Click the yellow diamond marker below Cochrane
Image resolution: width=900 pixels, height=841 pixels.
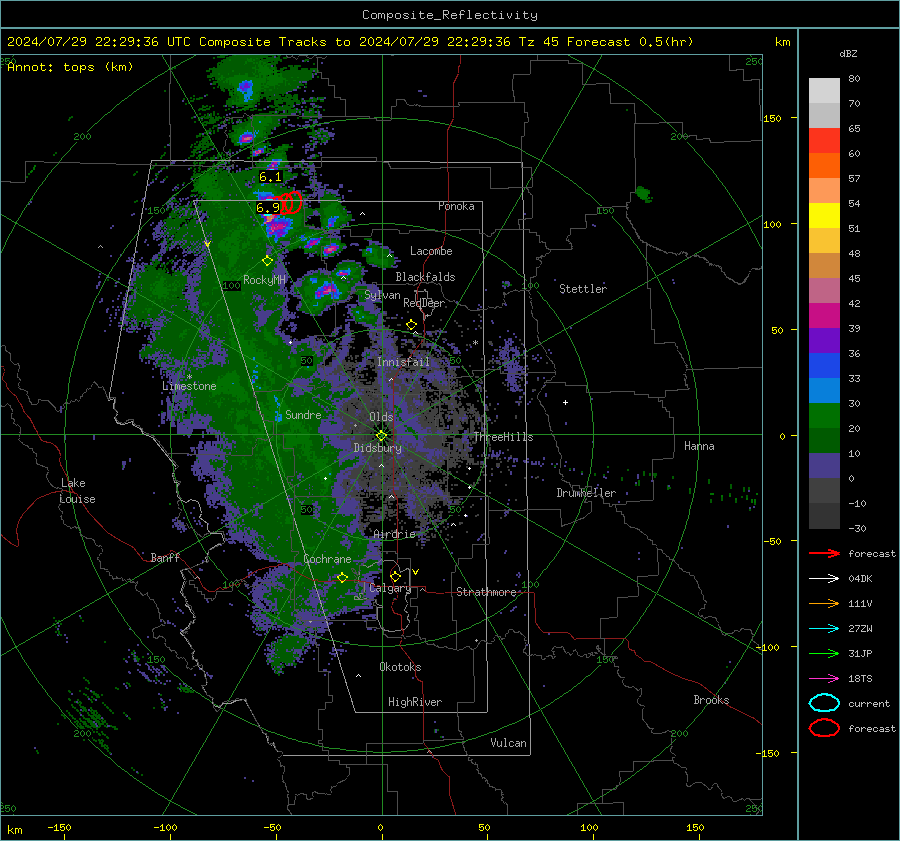click(342, 577)
